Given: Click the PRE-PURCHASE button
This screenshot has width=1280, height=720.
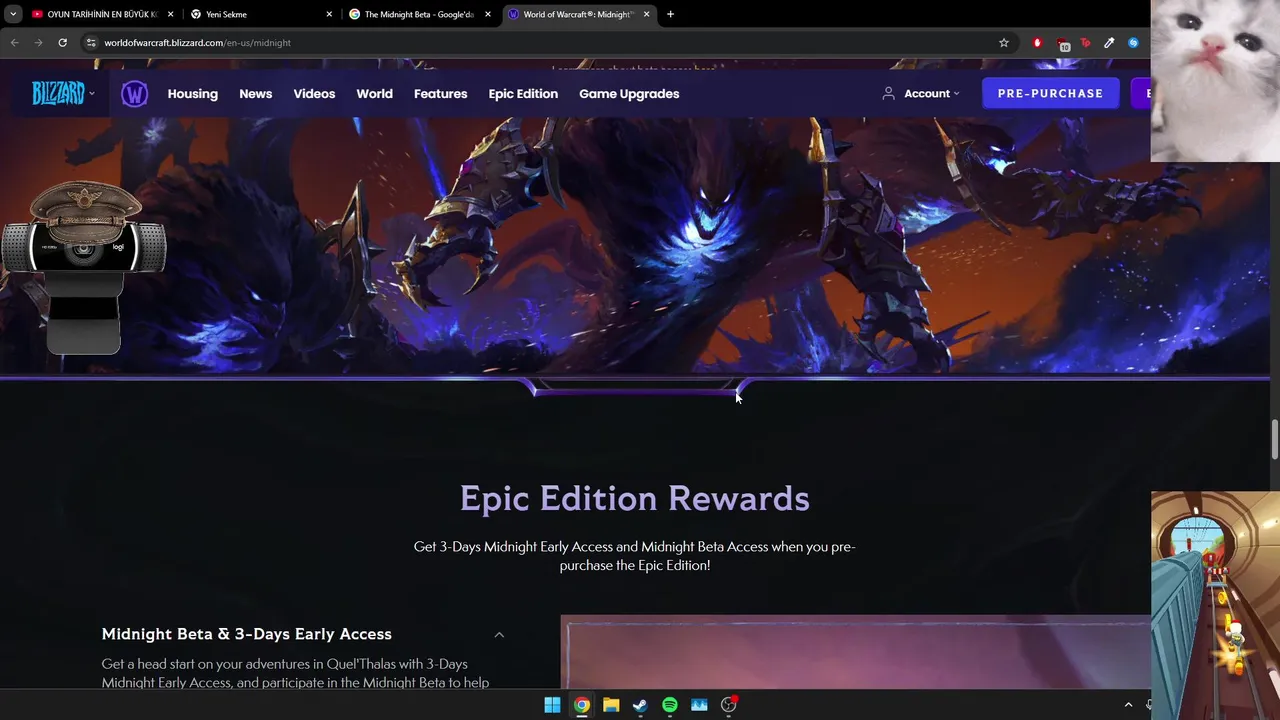Looking at the screenshot, I should point(1050,93).
